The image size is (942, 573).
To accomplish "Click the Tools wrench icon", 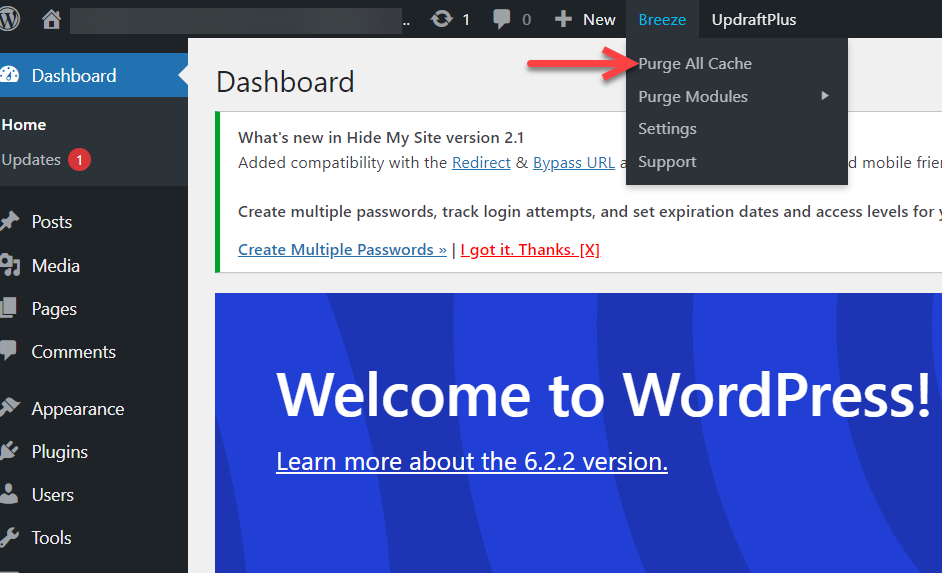I will tap(9, 537).
